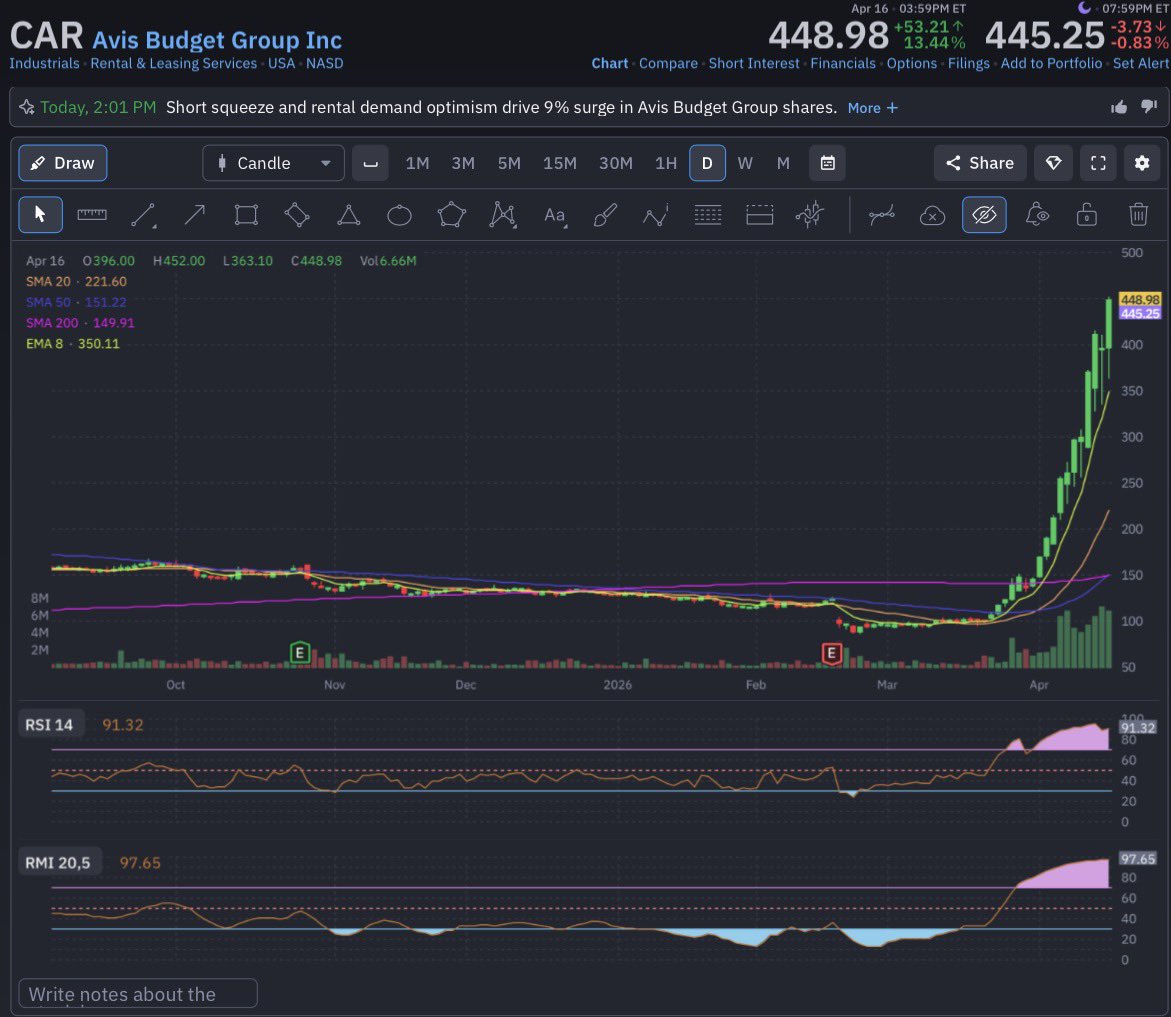Select the ellipse drawing tool
1171x1017 pixels.
(400, 216)
